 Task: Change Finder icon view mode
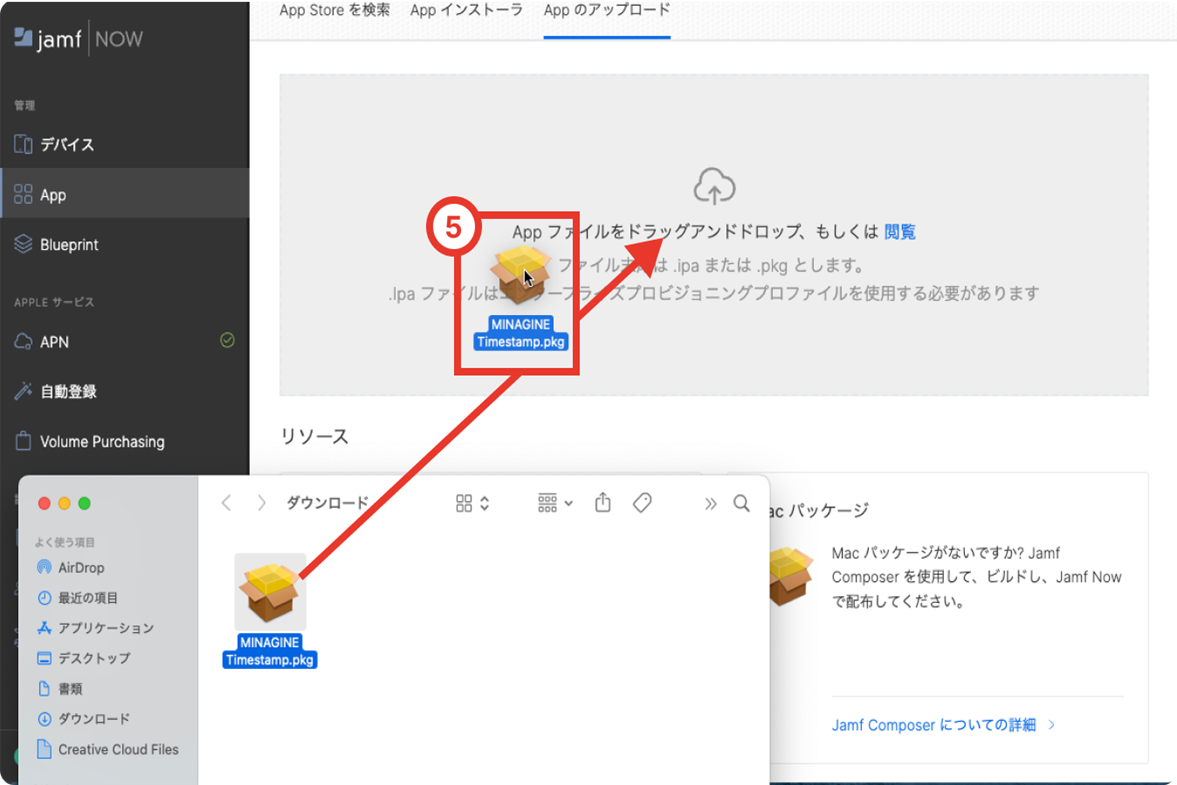pos(472,504)
